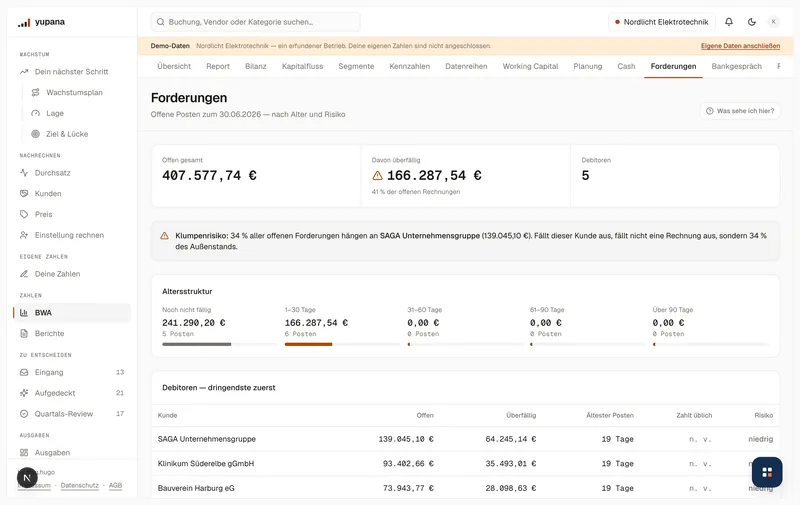Click the 35.493,01 € Überfällig value
The height and width of the screenshot is (505, 800).
coord(511,464)
